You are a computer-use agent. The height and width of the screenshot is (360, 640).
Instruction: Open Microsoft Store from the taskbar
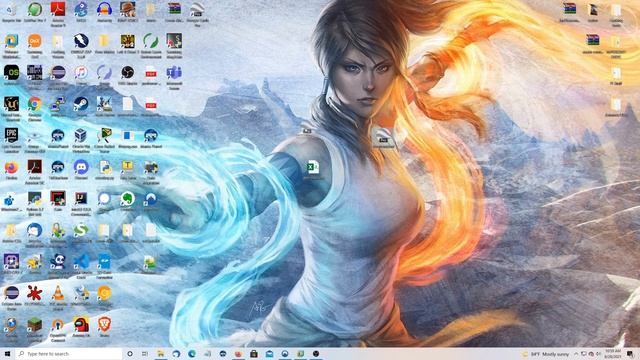click(253, 353)
